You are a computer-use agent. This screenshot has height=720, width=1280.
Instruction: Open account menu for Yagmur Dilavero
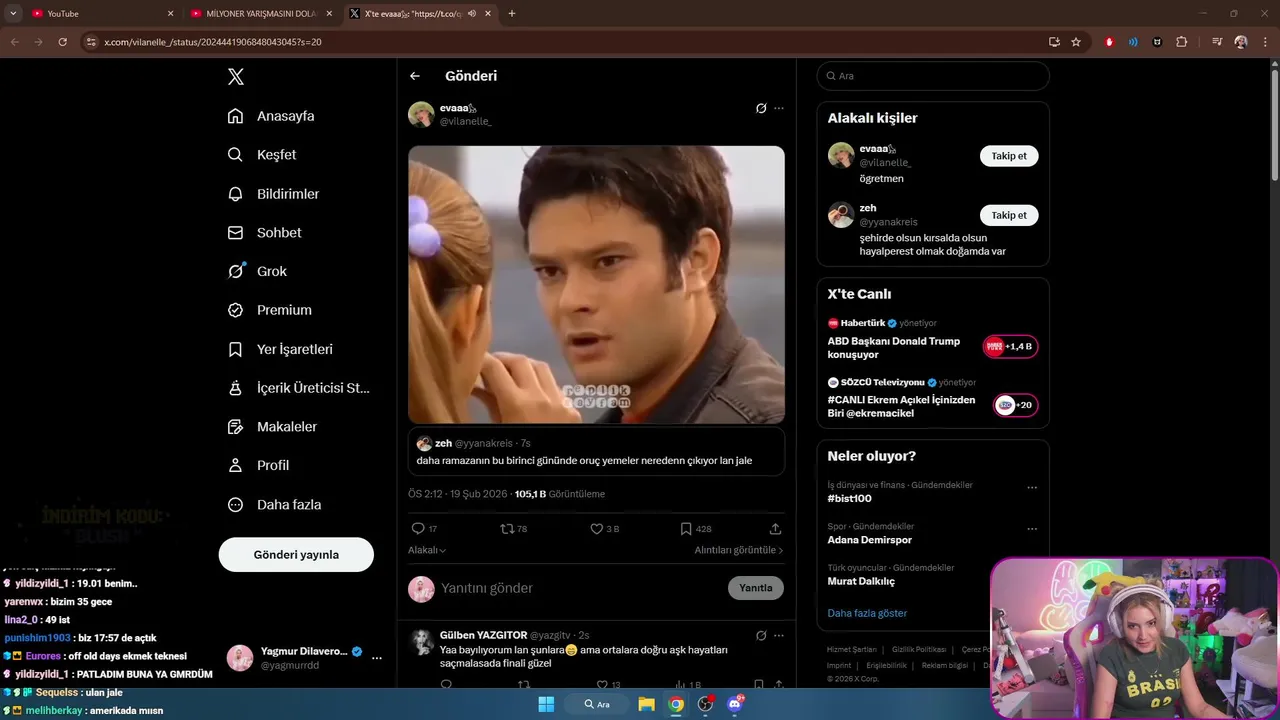tap(377, 658)
